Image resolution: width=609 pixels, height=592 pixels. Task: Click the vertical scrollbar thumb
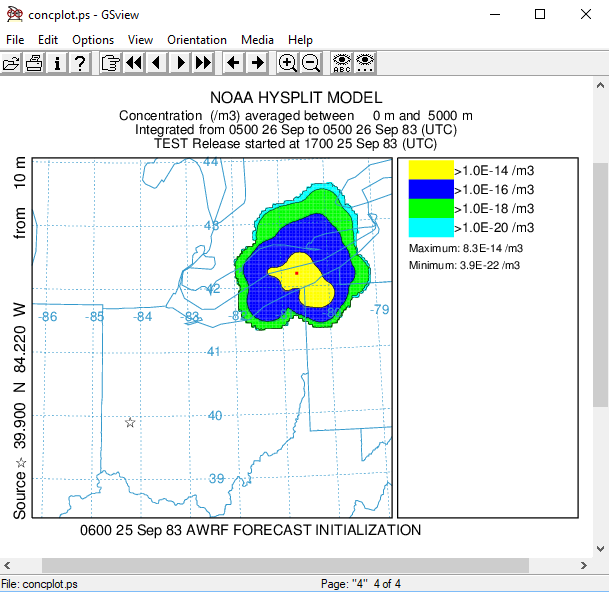600,285
